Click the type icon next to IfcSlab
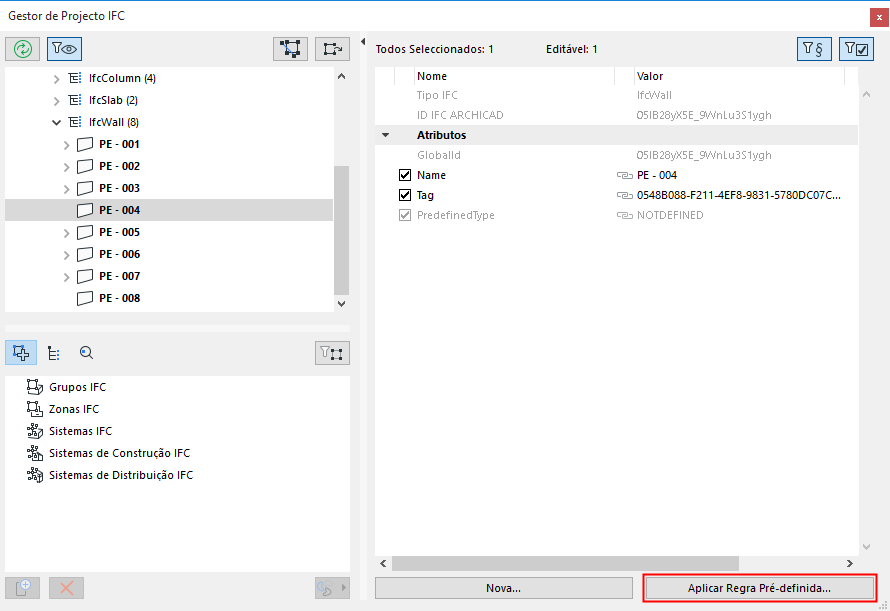Viewport: 890px width, 611px height. 75,100
